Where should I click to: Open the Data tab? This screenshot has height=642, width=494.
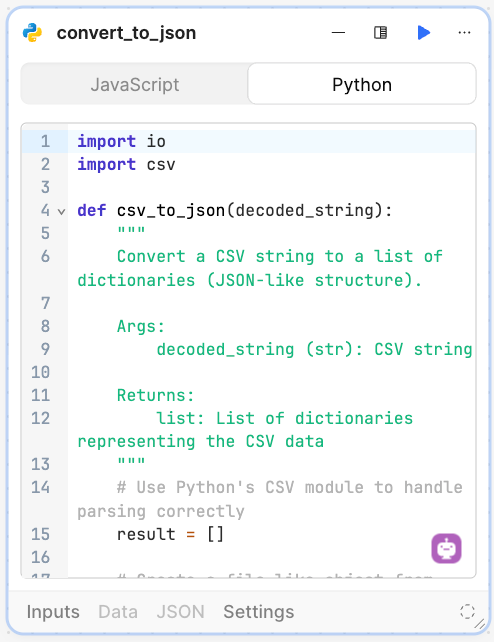(118, 612)
